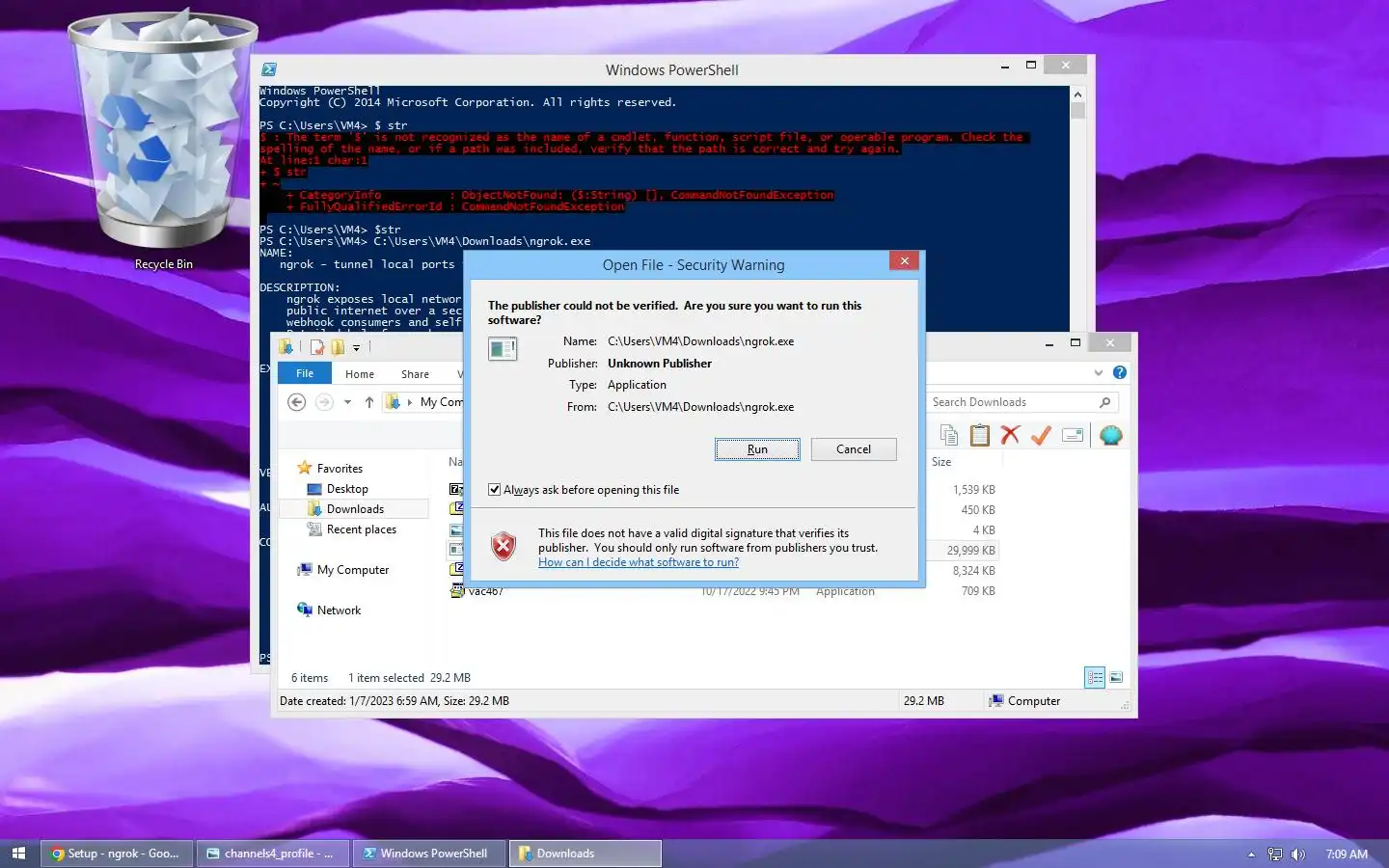1389x868 pixels.
Task: Open the File tab in Explorer ribbon
Action: click(x=305, y=373)
